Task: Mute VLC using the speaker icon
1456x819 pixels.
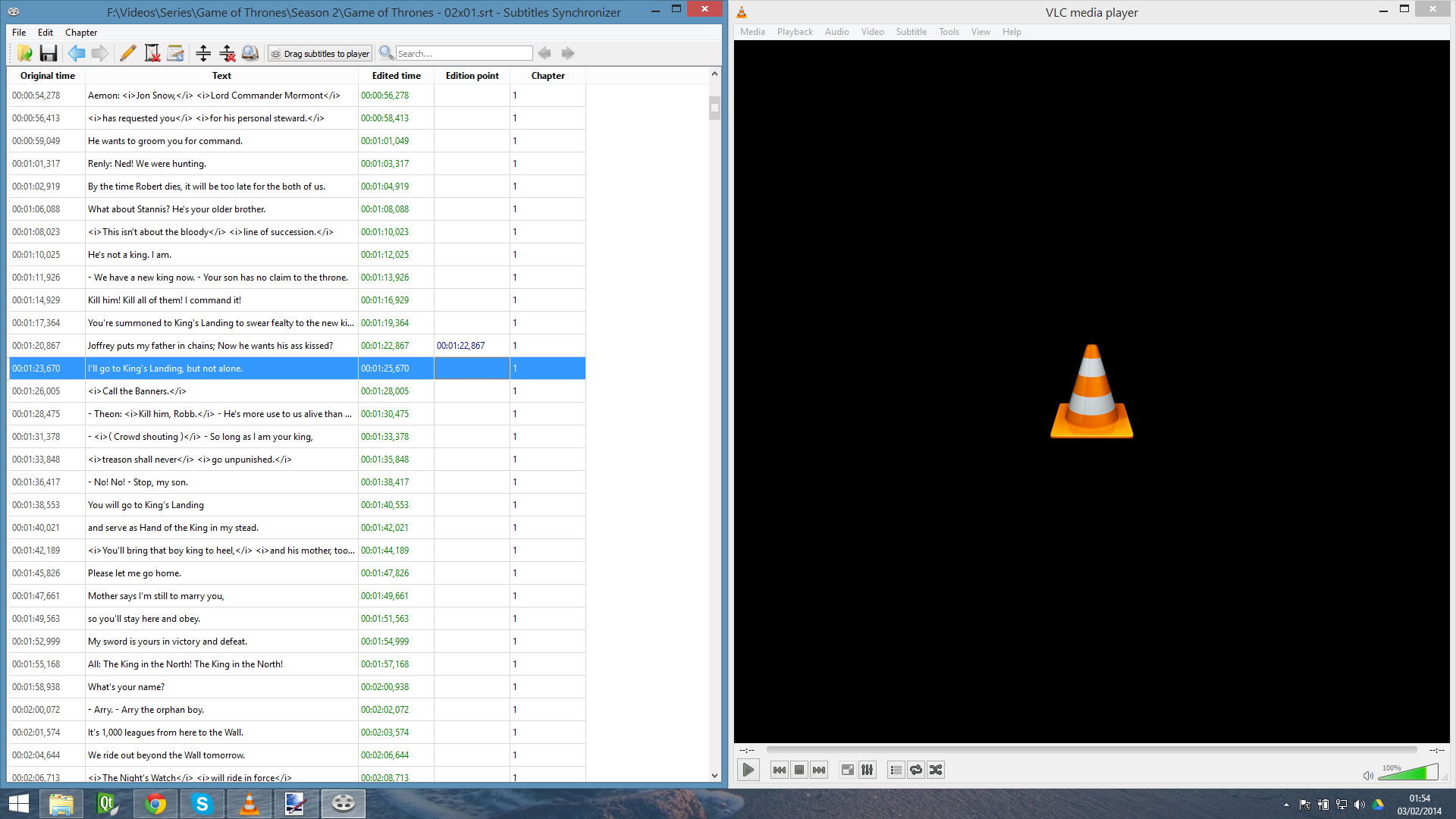Action: [1367, 775]
